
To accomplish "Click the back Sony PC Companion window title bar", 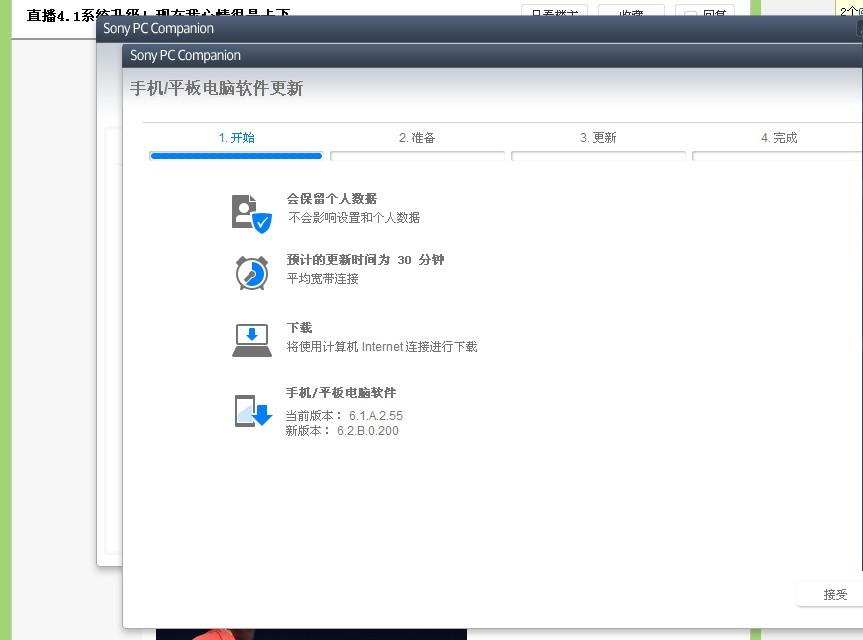I will click(x=479, y=29).
